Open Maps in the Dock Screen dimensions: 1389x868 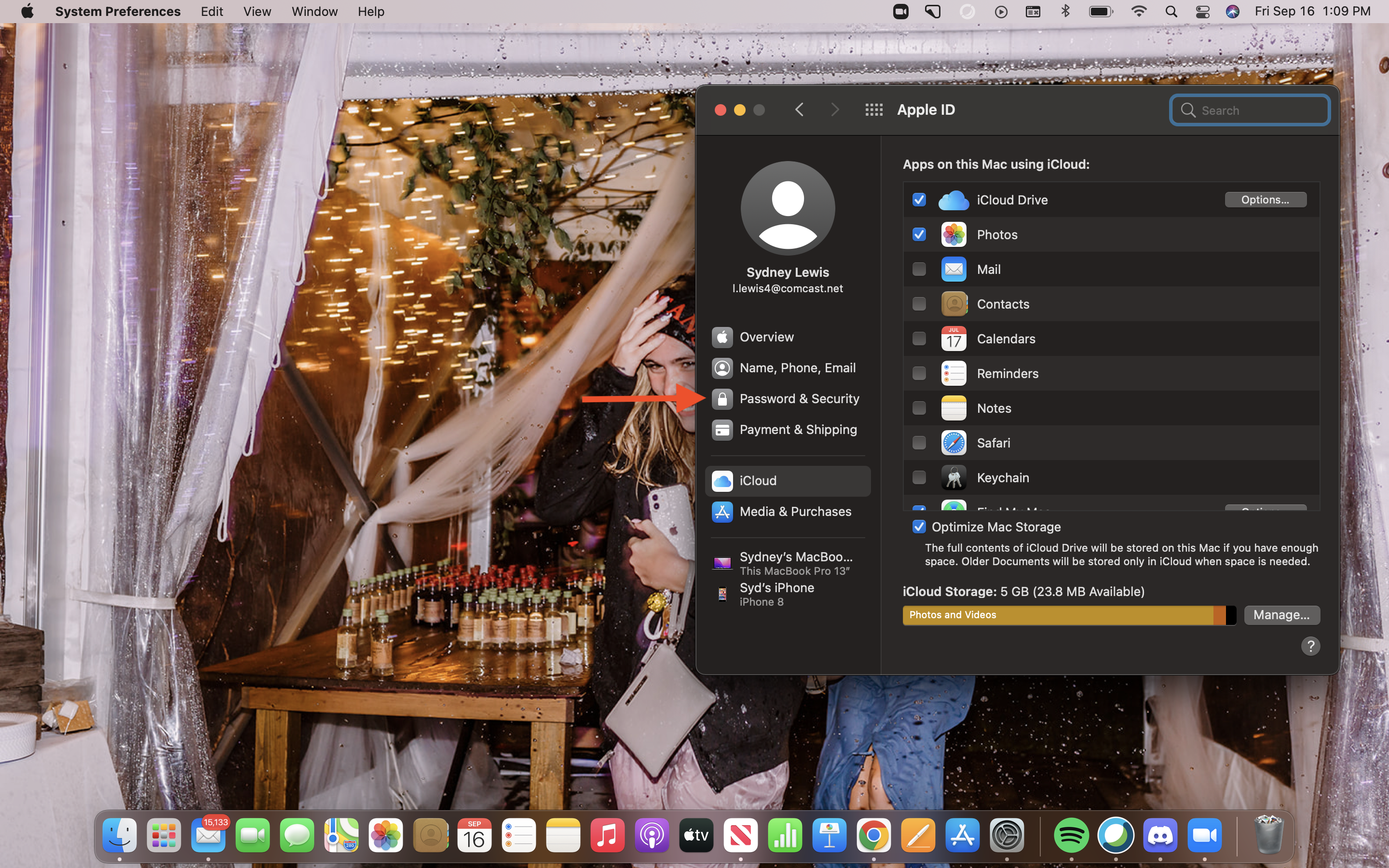pyautogui.click(x=341, y=835)
